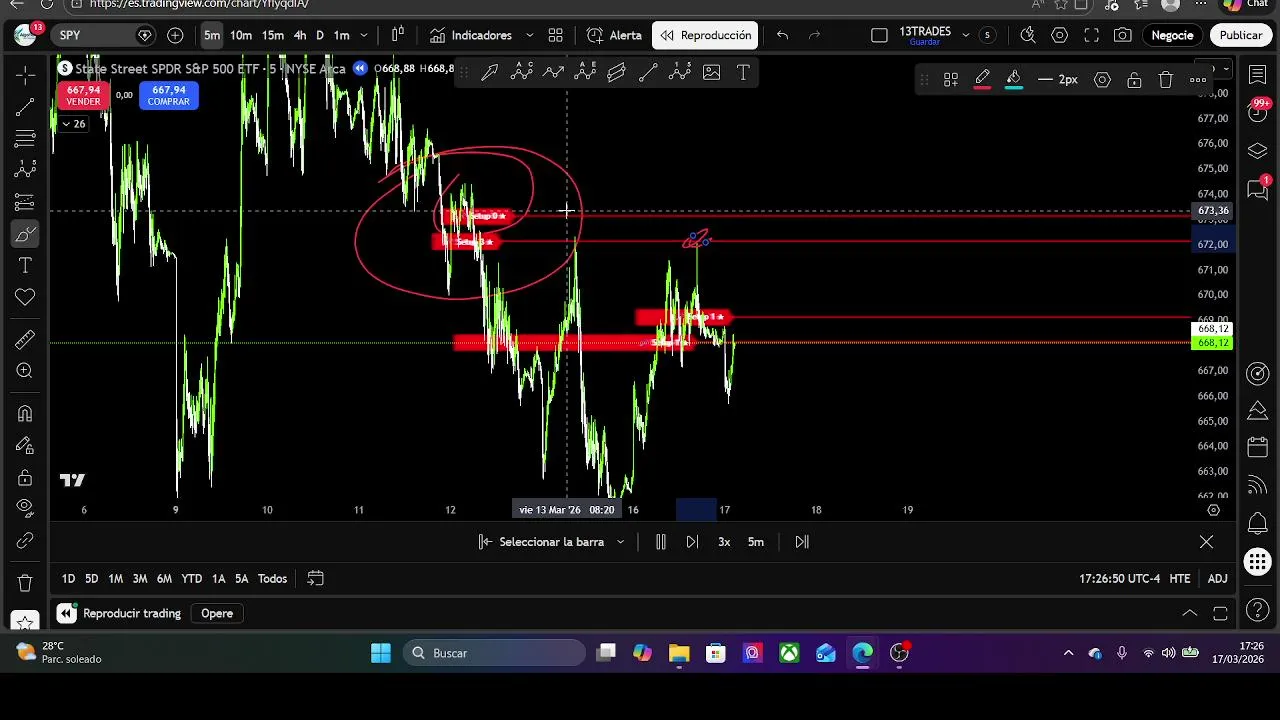
Task: Select the text annotation tool in left sidebar
Action: click(25, 265)
